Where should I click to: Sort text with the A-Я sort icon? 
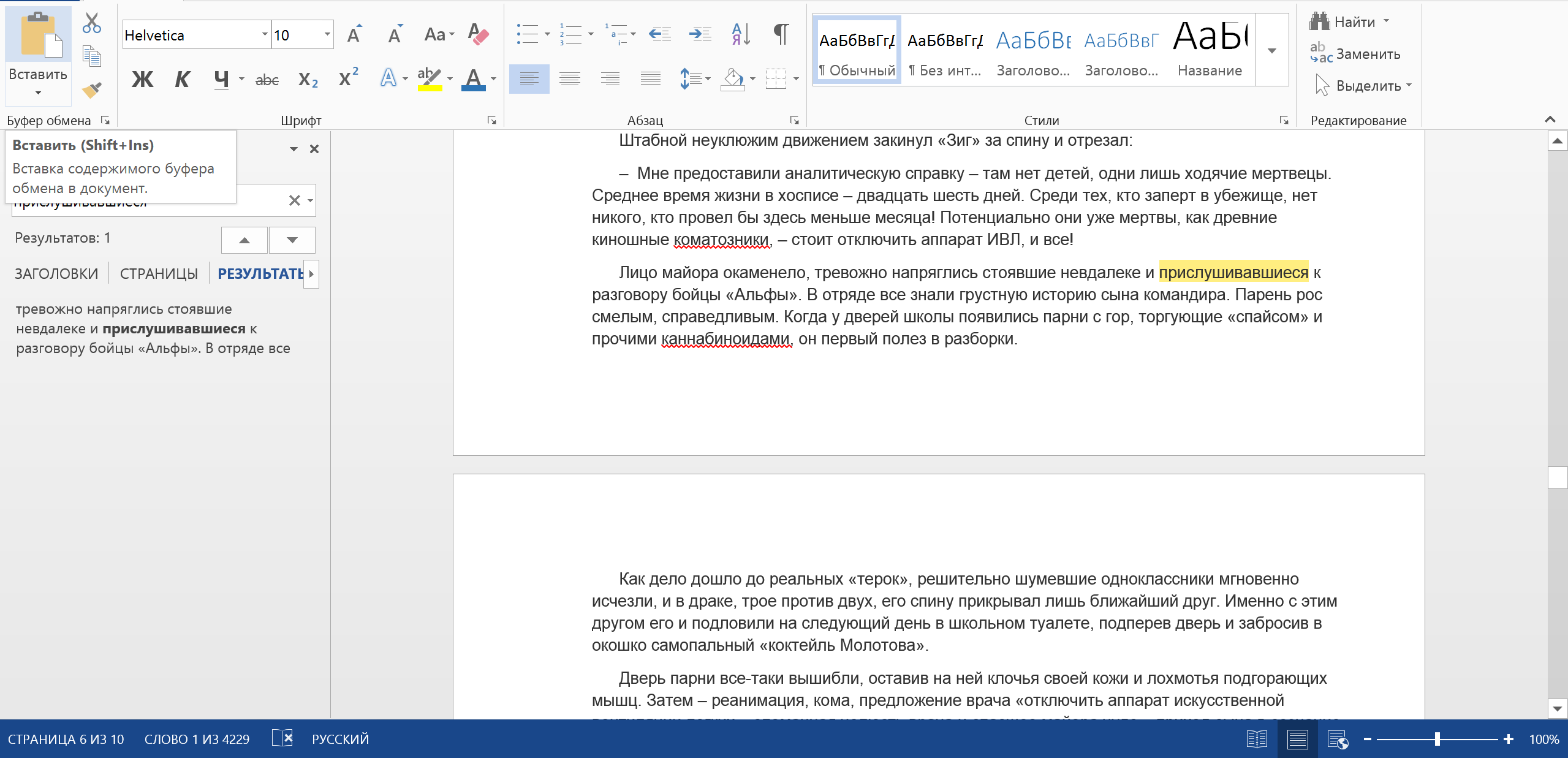coord(741,34)
